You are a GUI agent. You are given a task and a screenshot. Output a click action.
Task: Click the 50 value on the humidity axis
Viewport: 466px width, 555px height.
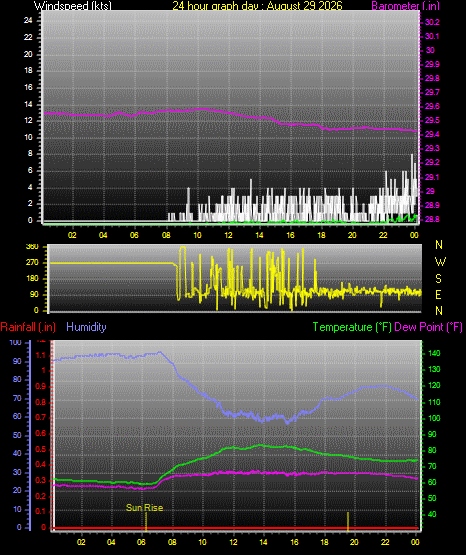[17, 435]
